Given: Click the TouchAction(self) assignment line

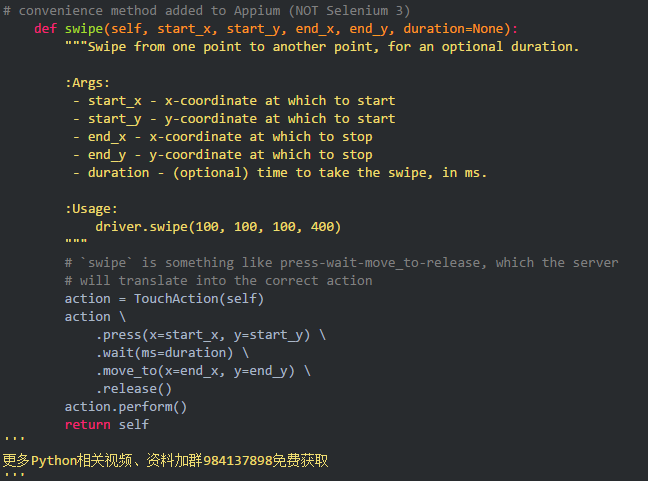Looking at the screenshot, I should tap(164, 299).
